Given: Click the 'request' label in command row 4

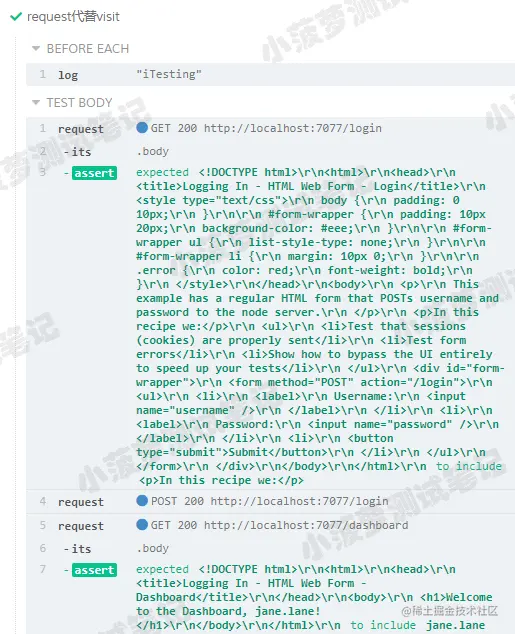Looking at the screenshot, I should click(81, 502).
